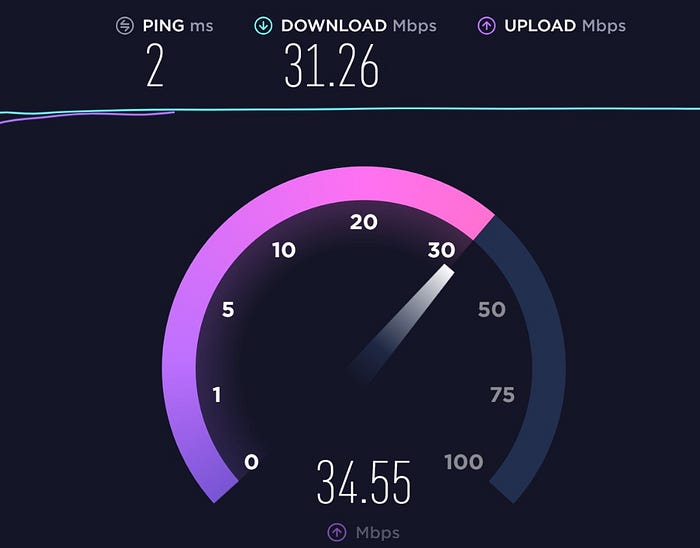This screenshot has height=548, width=700.
Task: Click the download result 31.26
Action: point(331,66)
